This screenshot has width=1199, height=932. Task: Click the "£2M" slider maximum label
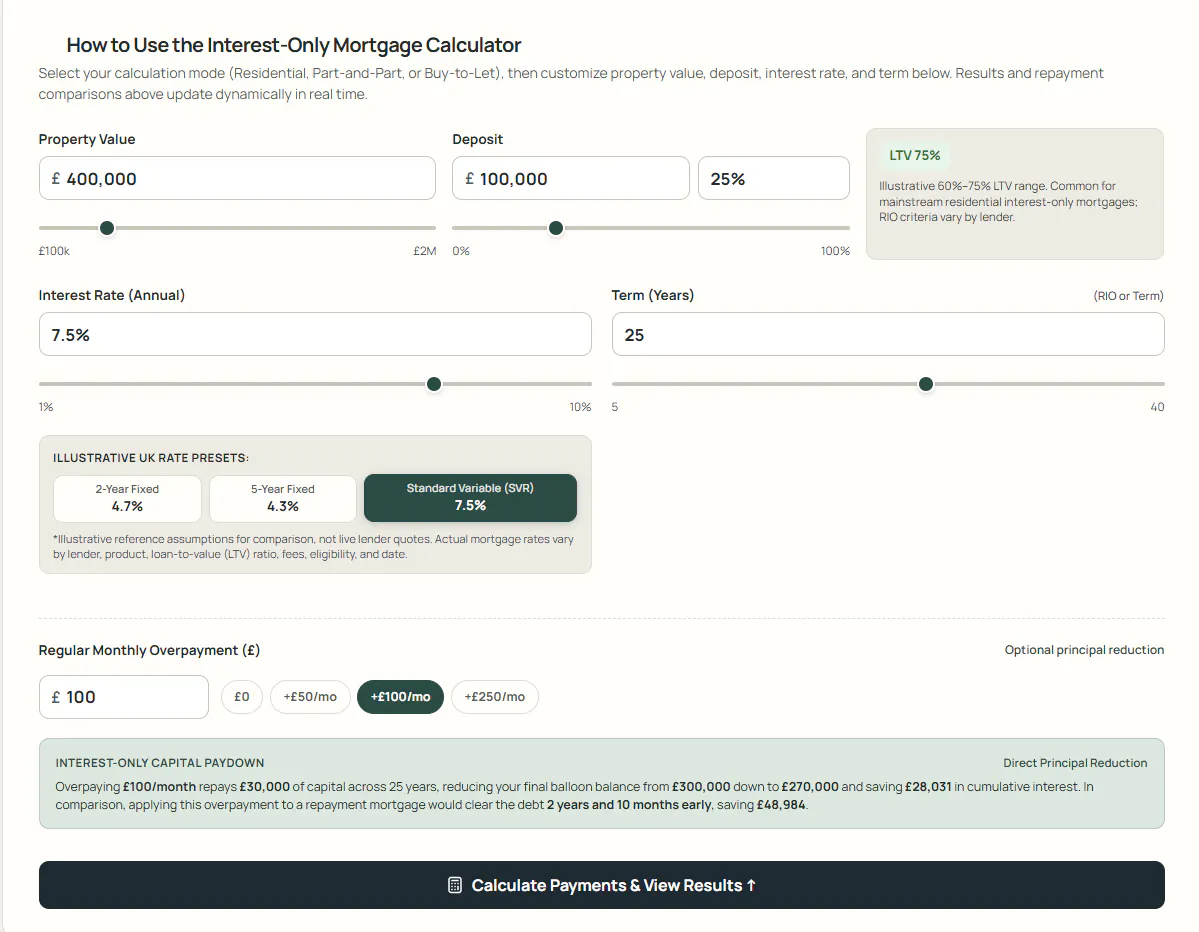pos(424,251)
